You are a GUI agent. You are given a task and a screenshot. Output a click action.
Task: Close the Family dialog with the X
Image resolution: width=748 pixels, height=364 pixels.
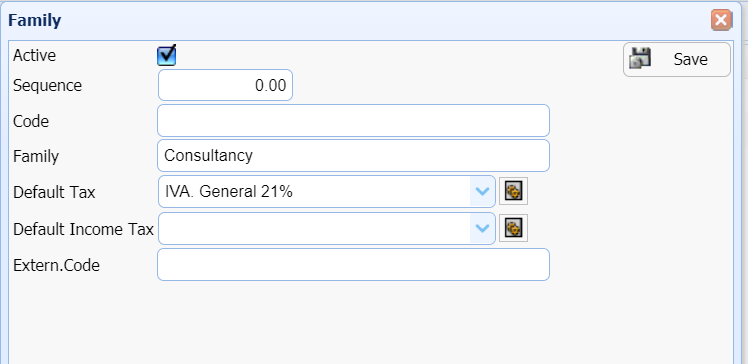coord(721,21)
